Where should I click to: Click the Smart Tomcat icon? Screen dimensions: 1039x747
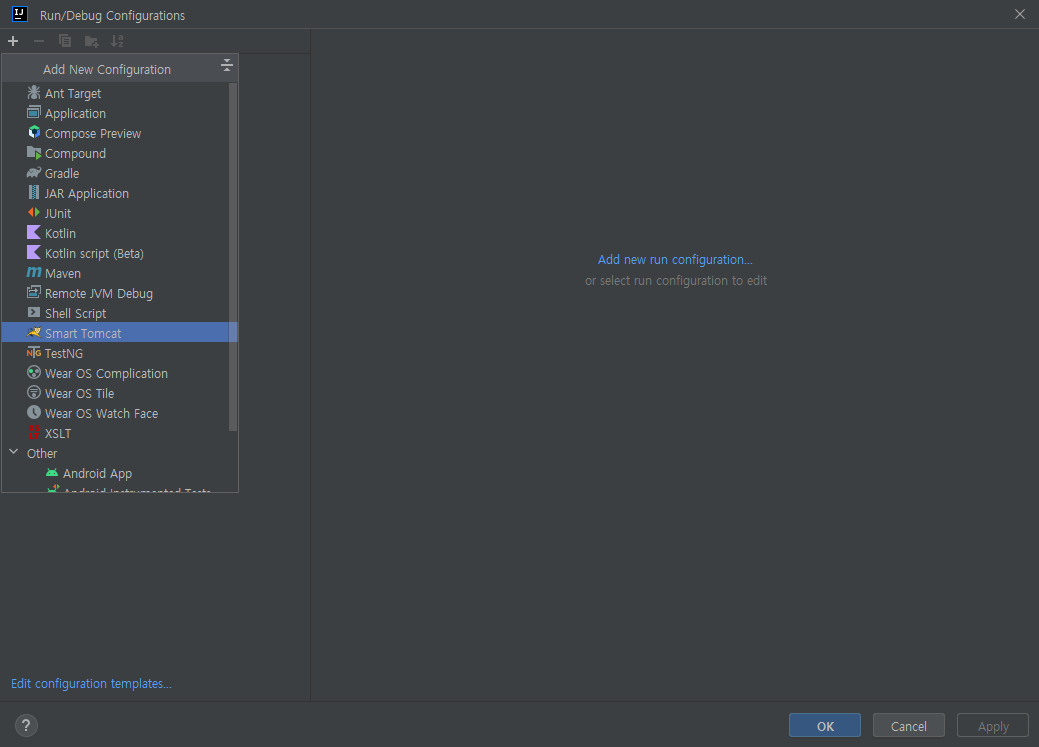pyautogui.click(x=34, y=332)
